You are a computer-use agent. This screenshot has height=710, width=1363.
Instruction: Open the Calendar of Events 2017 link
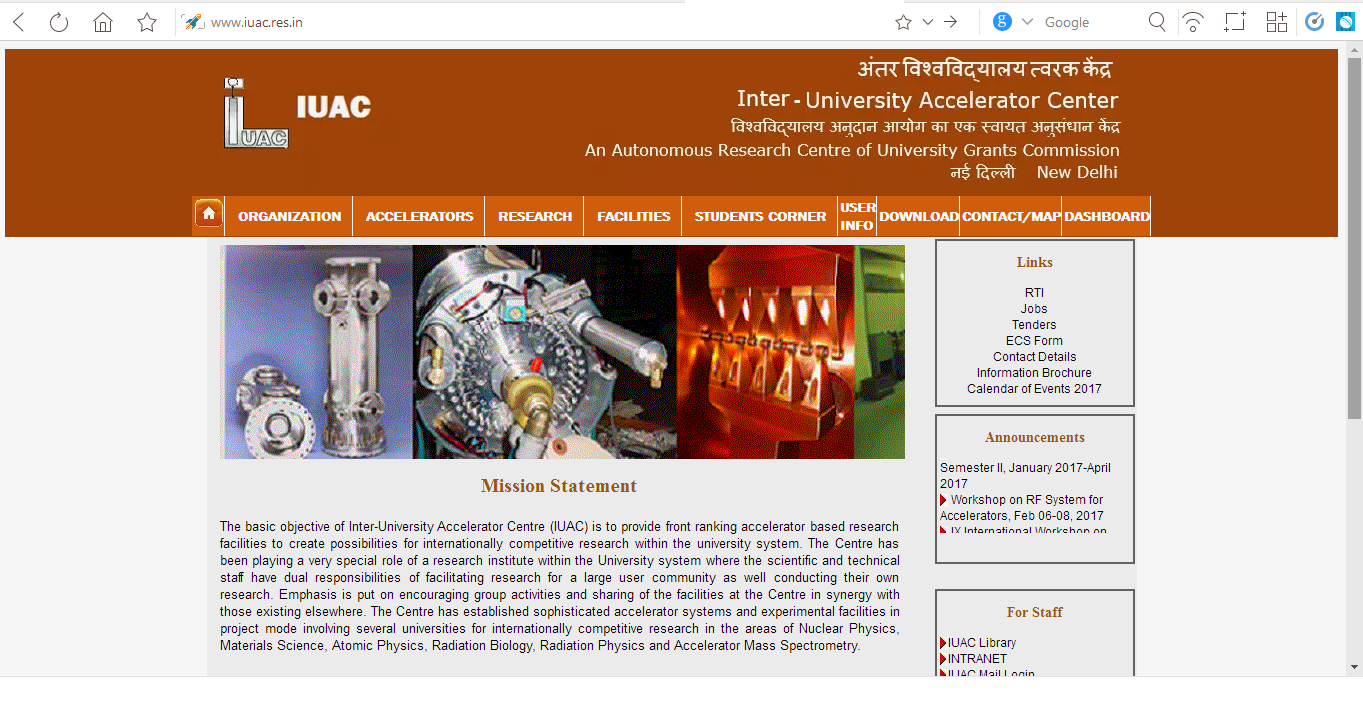coord(1034,389)
